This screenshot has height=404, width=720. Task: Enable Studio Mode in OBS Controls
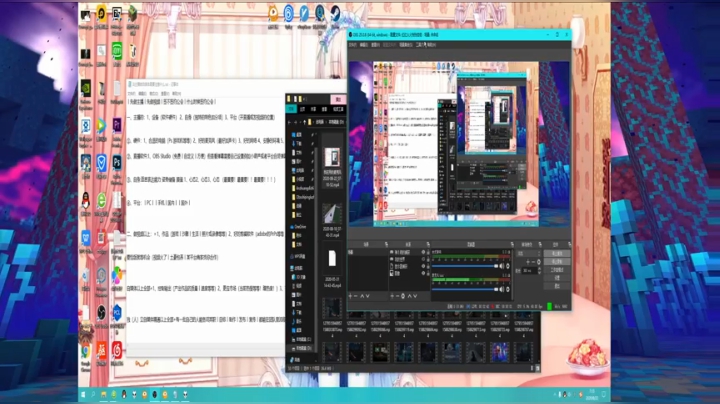pos(557,269)
